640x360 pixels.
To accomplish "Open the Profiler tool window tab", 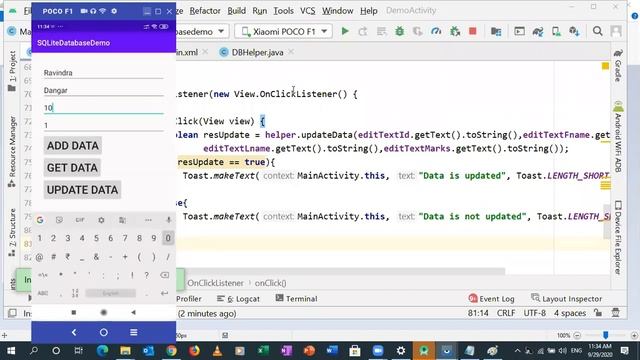I will (x=189, y=299).
